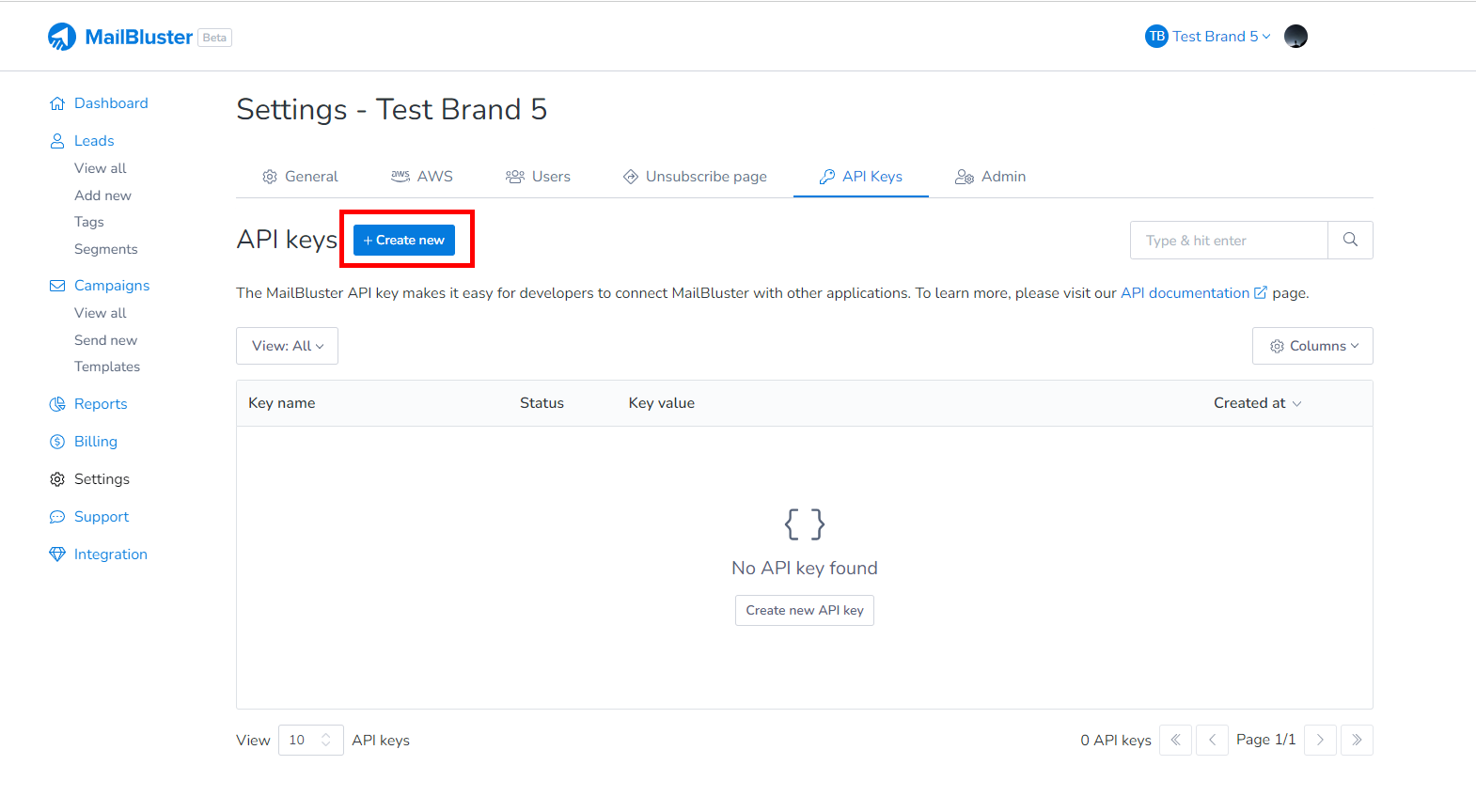The width and height of the screenshot is (1476, 812).
Task: Open Reports in the sidebar
Action: pos(101,404)
